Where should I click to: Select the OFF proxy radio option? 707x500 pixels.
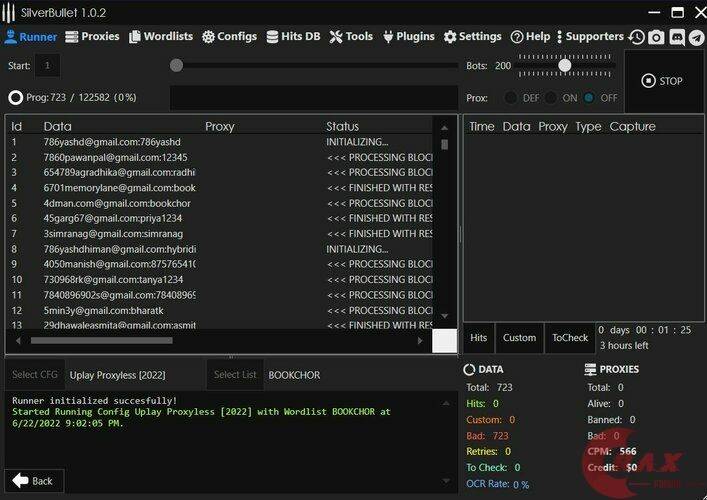[589, 97]
